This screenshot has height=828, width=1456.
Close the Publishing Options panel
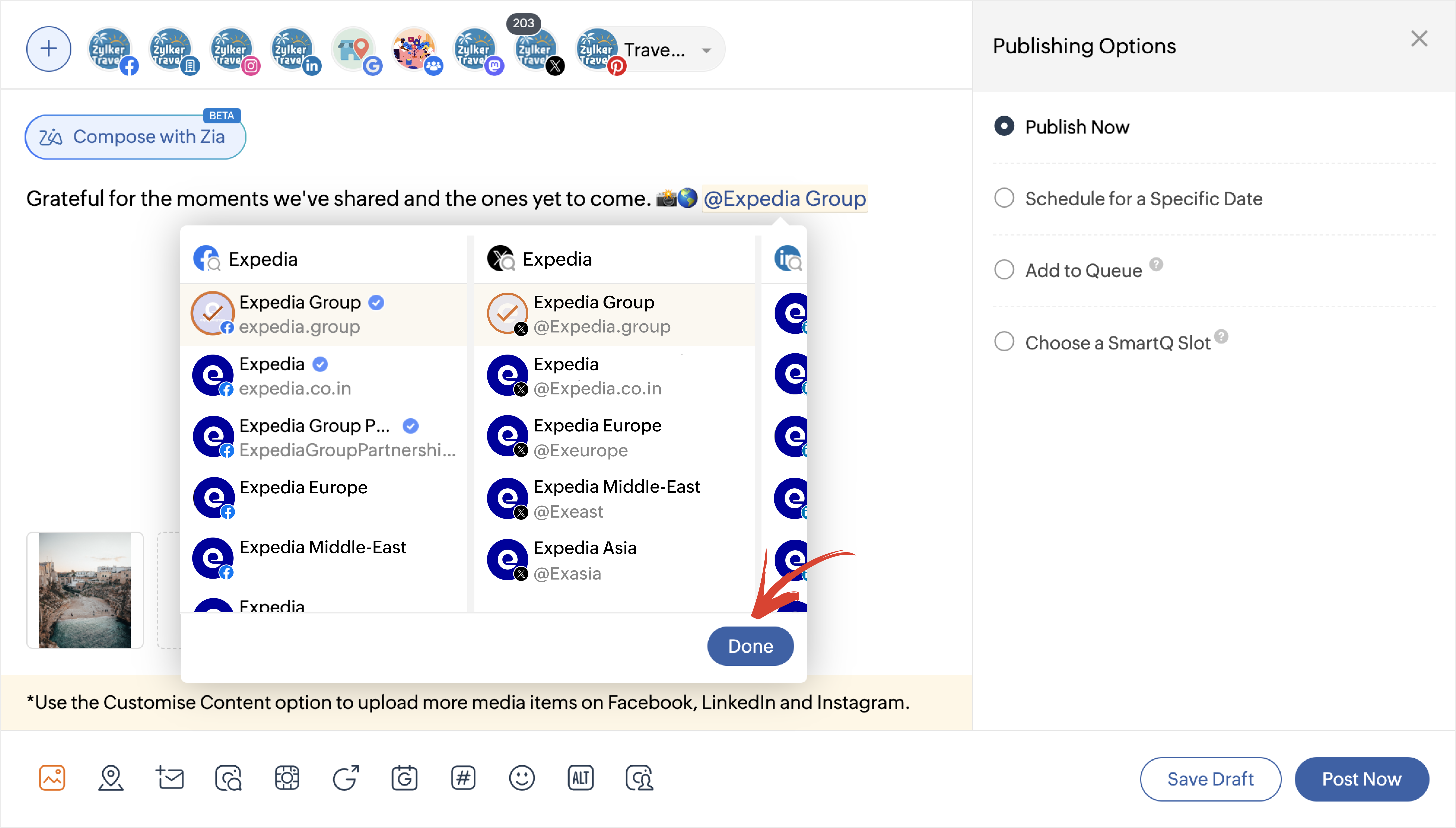(1419, 39)
